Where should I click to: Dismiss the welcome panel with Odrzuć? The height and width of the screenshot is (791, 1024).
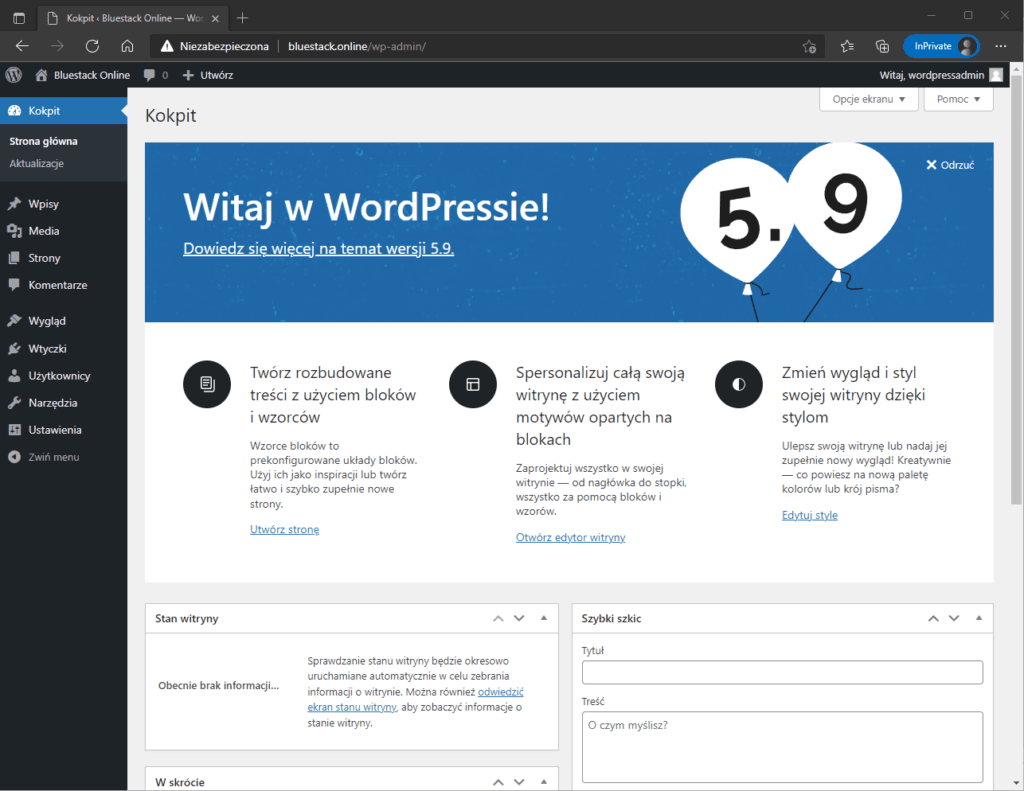(x=950, y=165)
